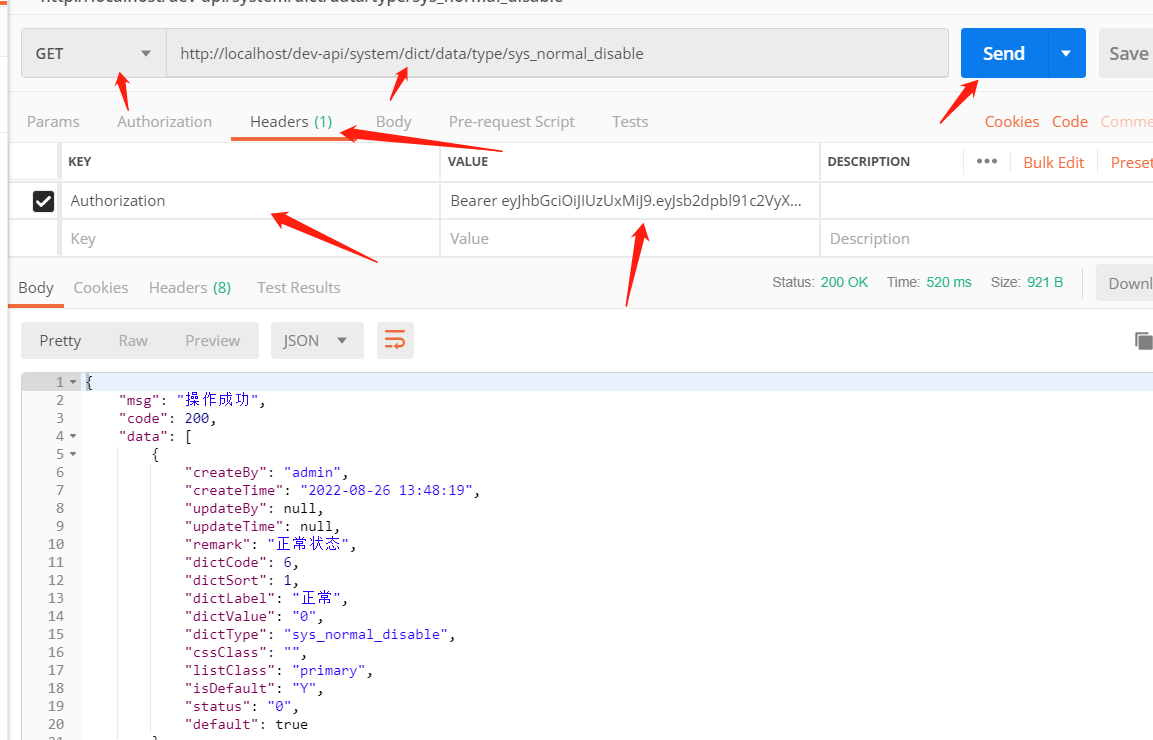
Task: Switch to the Test Results response tab
Action: click(x=298, y=288)
